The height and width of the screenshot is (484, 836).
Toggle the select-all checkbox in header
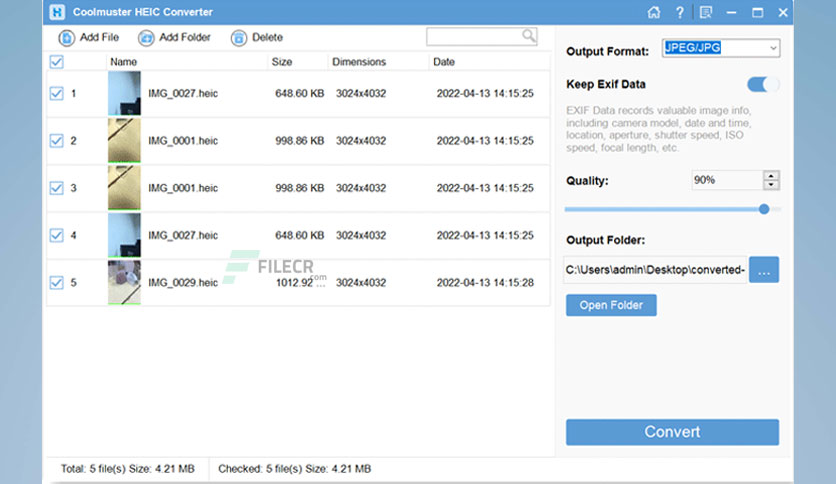57,62
